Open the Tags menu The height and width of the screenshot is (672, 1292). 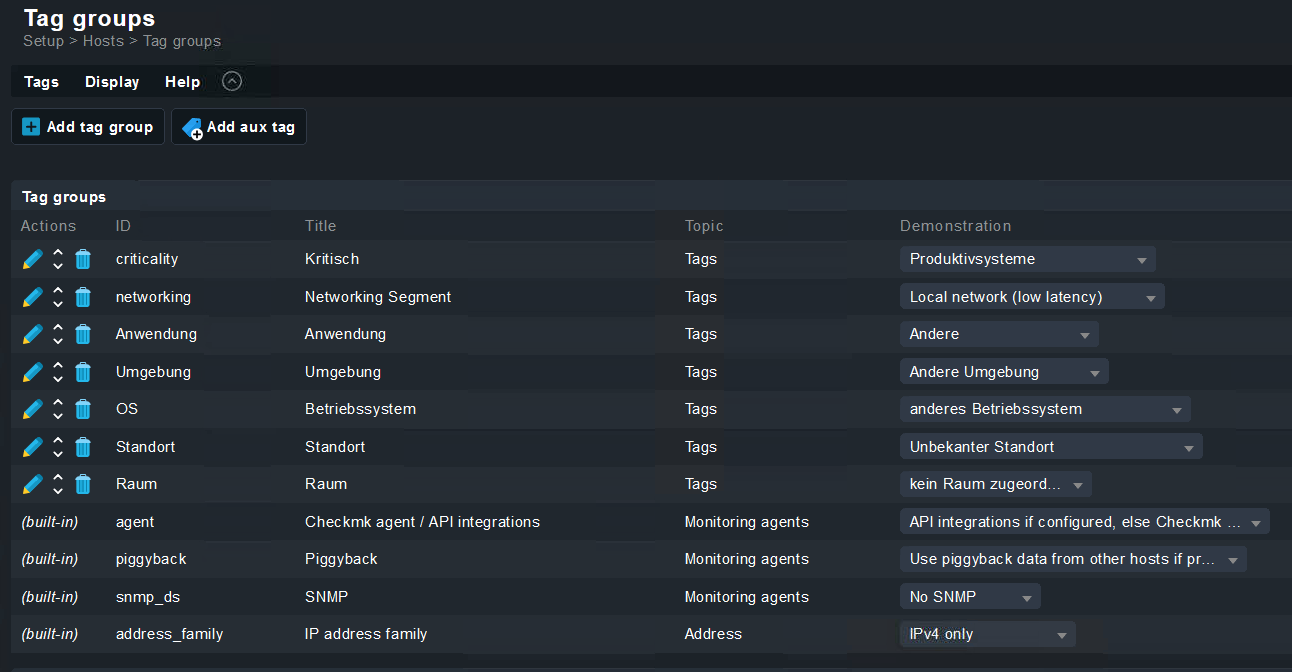pos(41,82)
